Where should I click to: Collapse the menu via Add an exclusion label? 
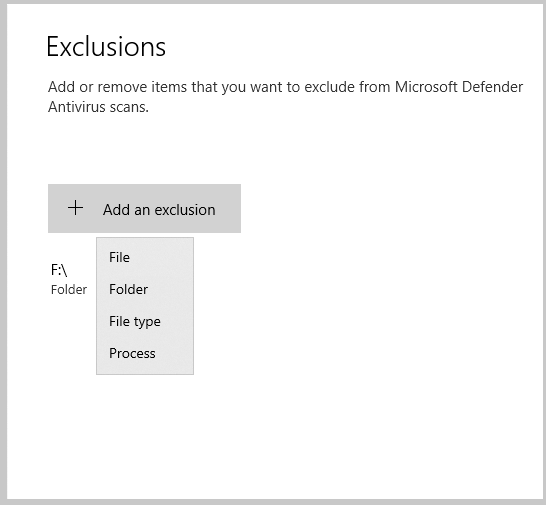click(159, 210)
